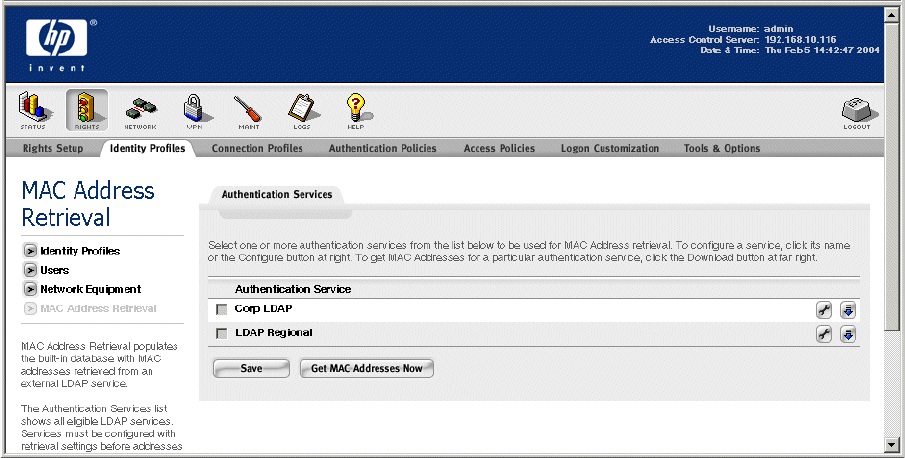Image resolution: width=905 pixels, height=458 pixels.
Task: Click the Save button
Action: [251, 369]
